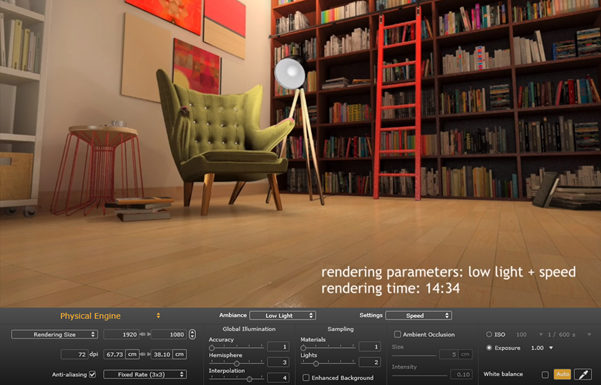Expand the Settings Speed dropdown

[419, 316]
